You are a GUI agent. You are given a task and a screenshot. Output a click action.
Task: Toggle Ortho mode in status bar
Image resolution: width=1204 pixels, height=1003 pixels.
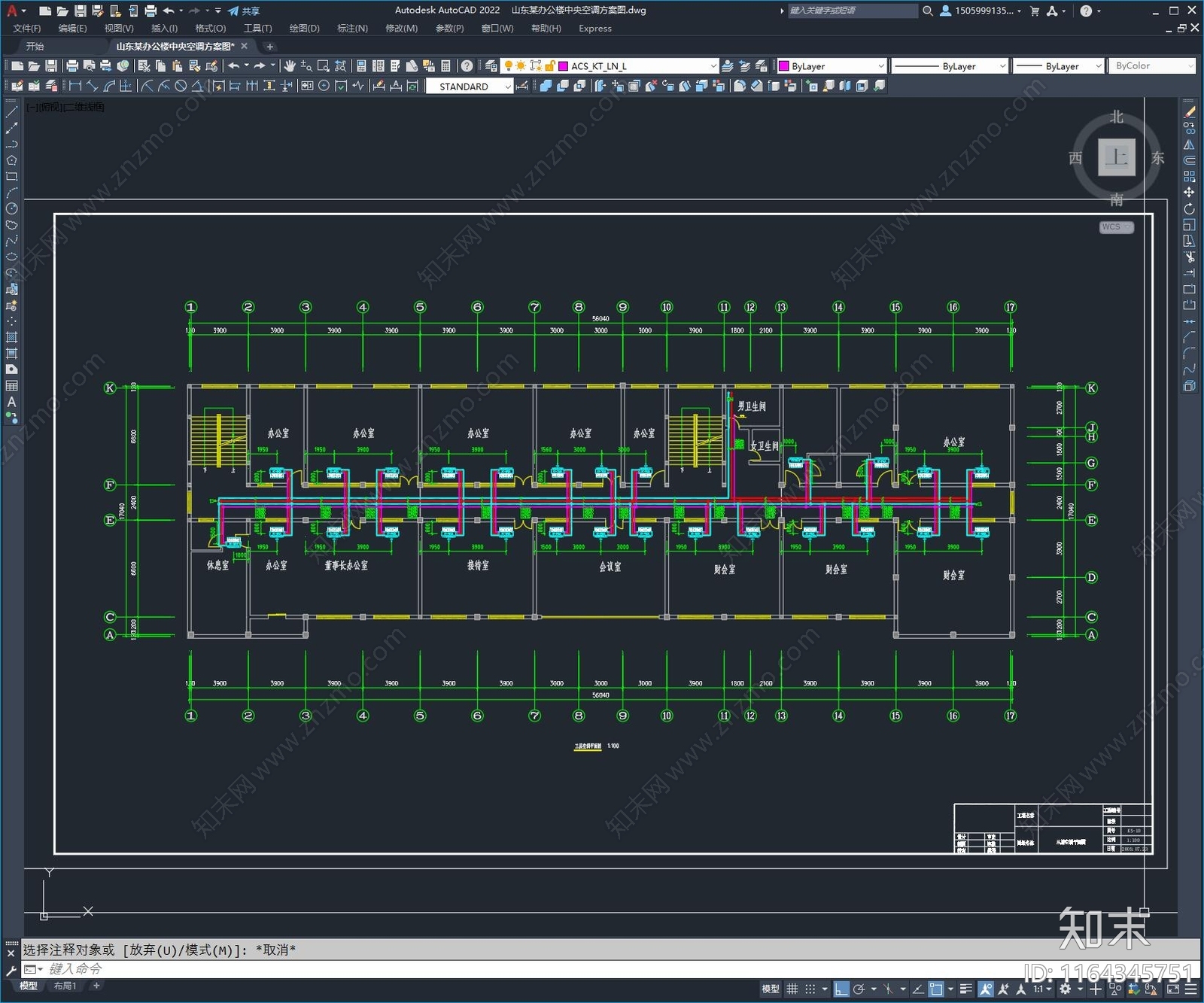841,989
